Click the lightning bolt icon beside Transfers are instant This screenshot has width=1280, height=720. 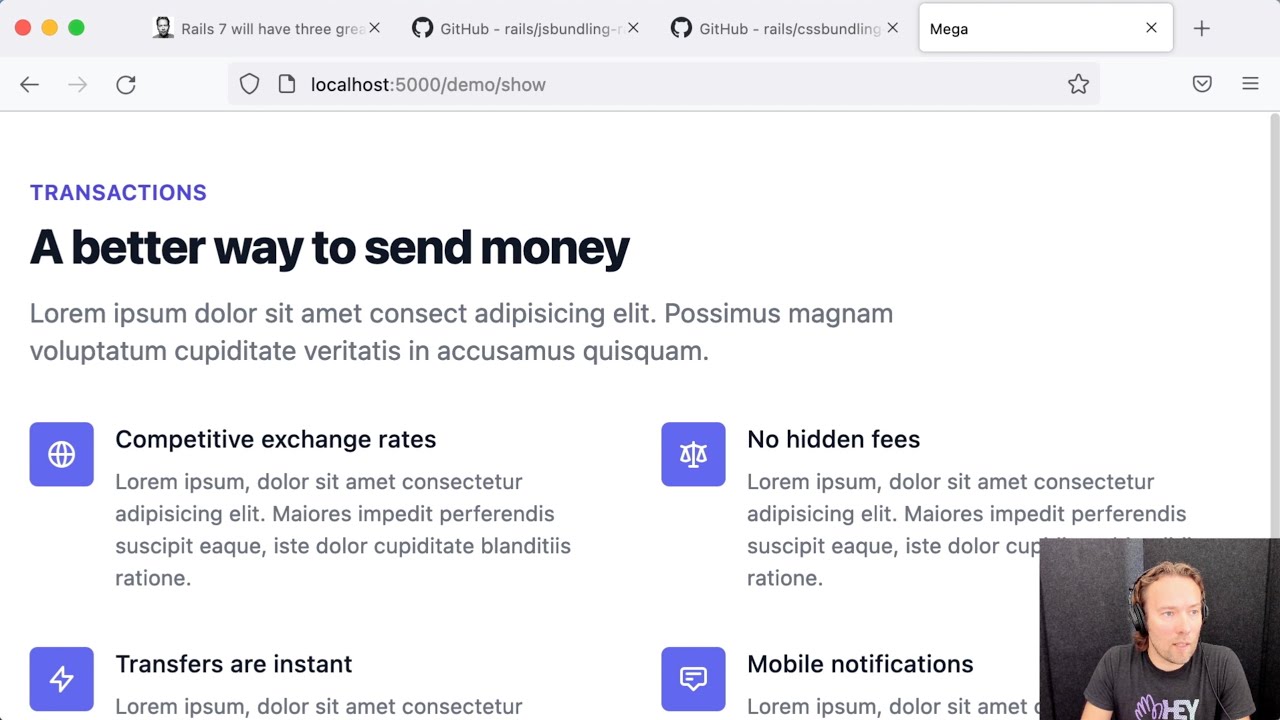coord(61,679)
